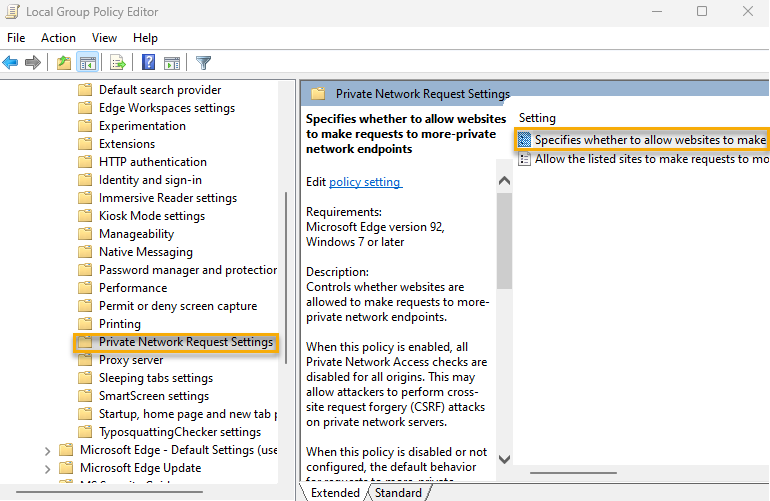Select 'Allow the listed sites' policy setting
This screenshot has width=770, height=501.
[650, 159]
